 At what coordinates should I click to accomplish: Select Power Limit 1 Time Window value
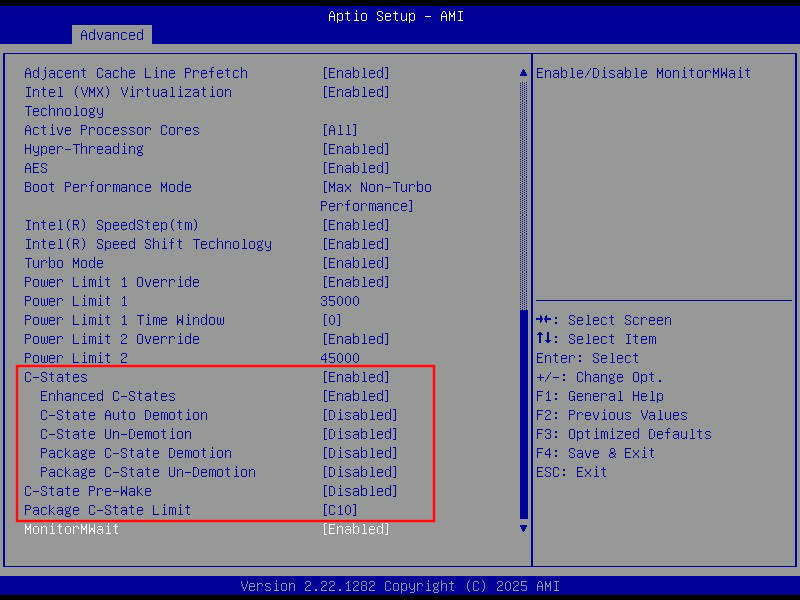[331, 320]
